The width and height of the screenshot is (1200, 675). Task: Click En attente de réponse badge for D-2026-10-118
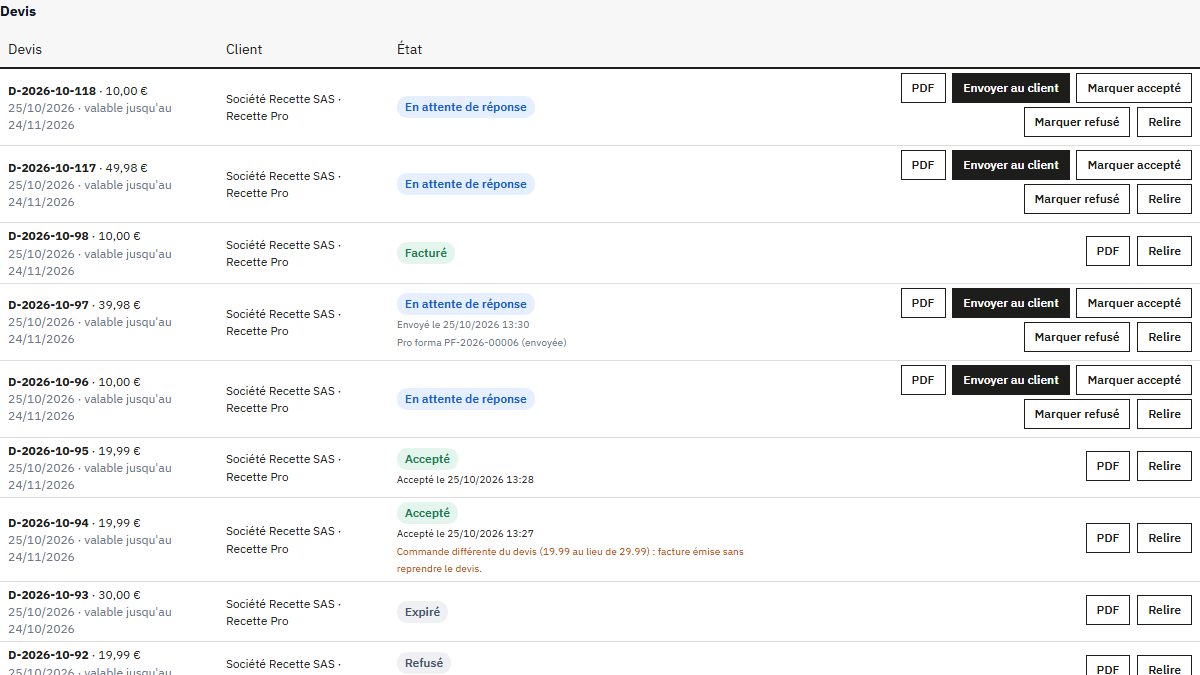point(466,107)
